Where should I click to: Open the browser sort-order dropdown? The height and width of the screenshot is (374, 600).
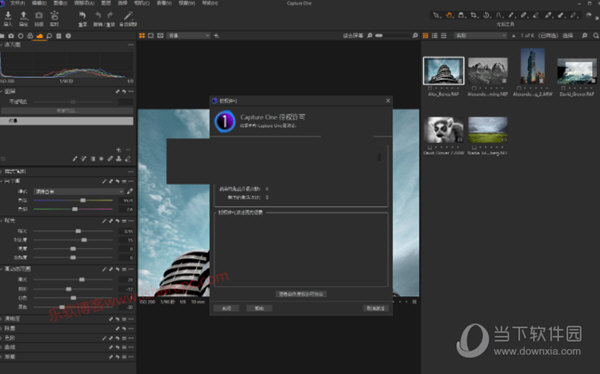[x=480, y=36]
